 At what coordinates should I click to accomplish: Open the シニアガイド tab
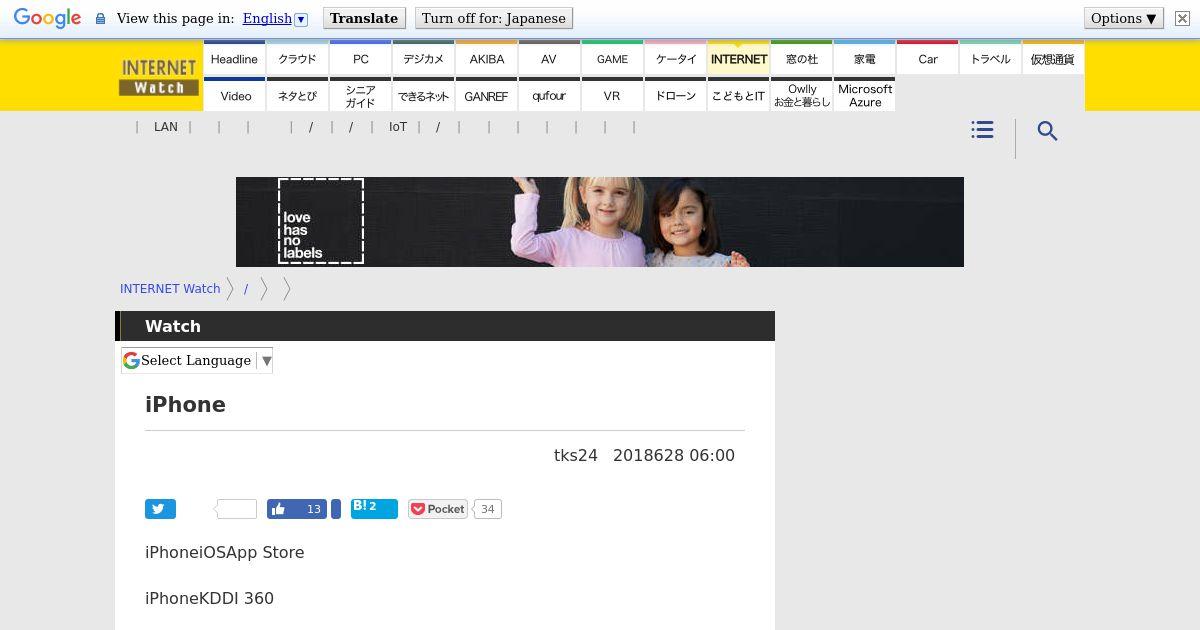click(360, 95)
